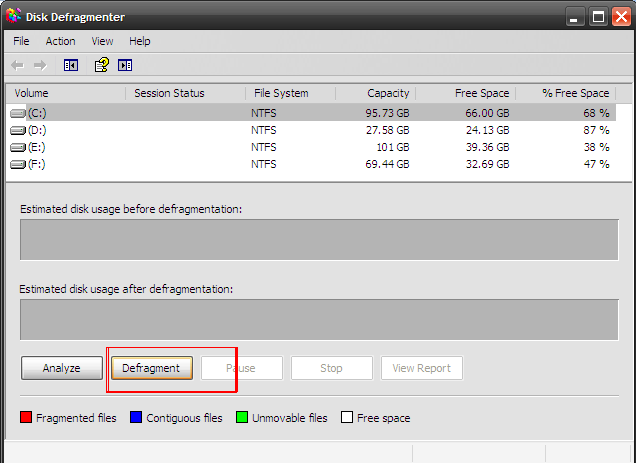Click the blue Contiguous files swatch

point(136,417)
